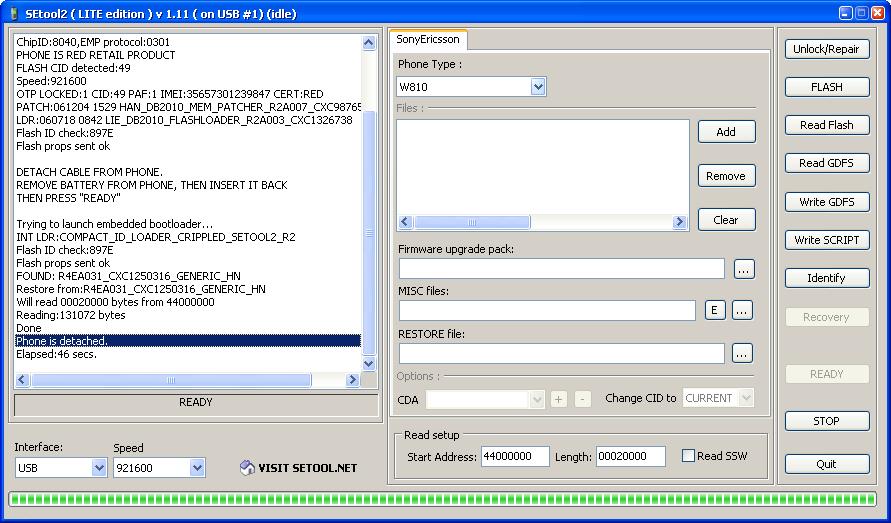891x523 pixels.
Task: Clear the Files list
Action: pyautogui.click(x=726, y=219)
